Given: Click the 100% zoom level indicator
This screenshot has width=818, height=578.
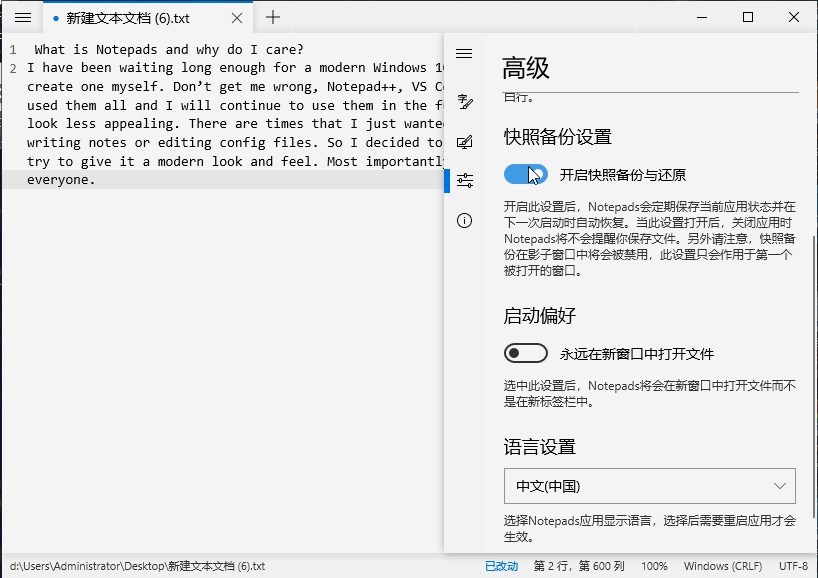Looking at the screenshot, I should point(655,566).
